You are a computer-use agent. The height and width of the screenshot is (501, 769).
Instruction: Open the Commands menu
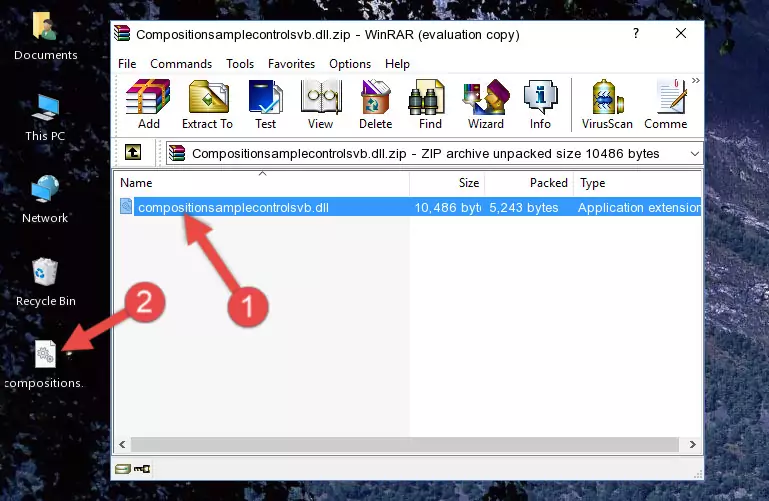(181, 64)
